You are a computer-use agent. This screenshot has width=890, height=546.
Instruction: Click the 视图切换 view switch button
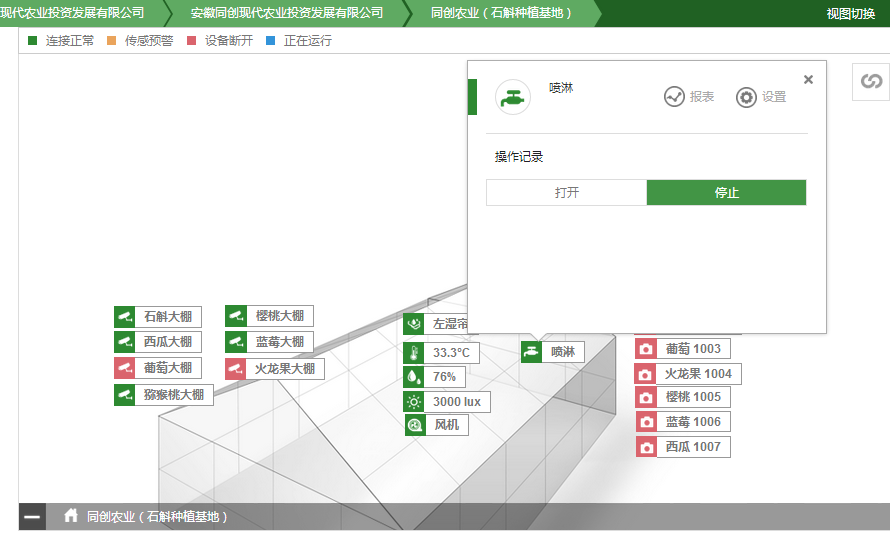tap(850, 14)
